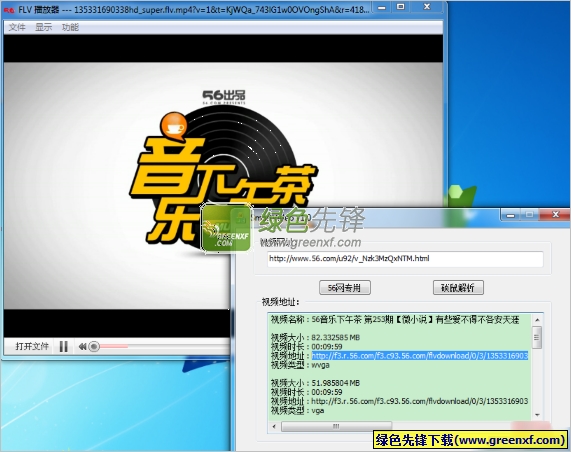
Task: Open the 文件 menu in FLV player
Action: pyautogui.click(x=17, y=27)
